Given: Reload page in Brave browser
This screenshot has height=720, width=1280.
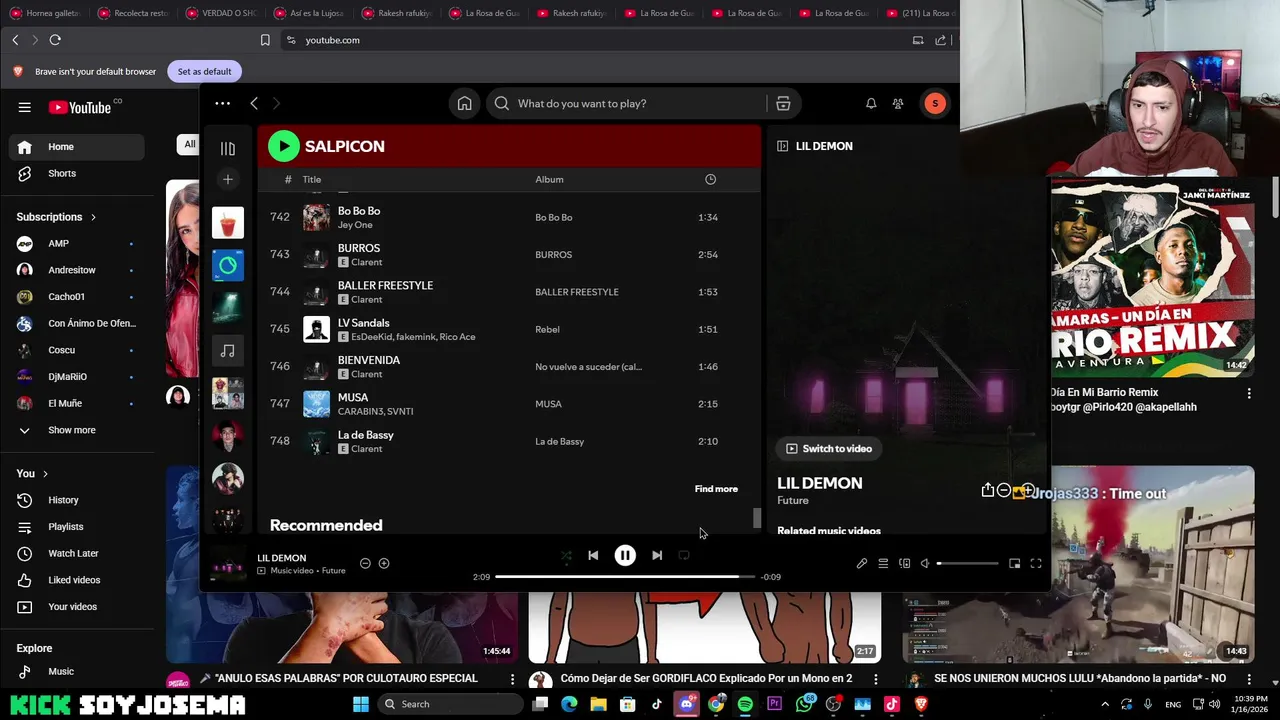Looking at the screenshot, I should (55, 40).
